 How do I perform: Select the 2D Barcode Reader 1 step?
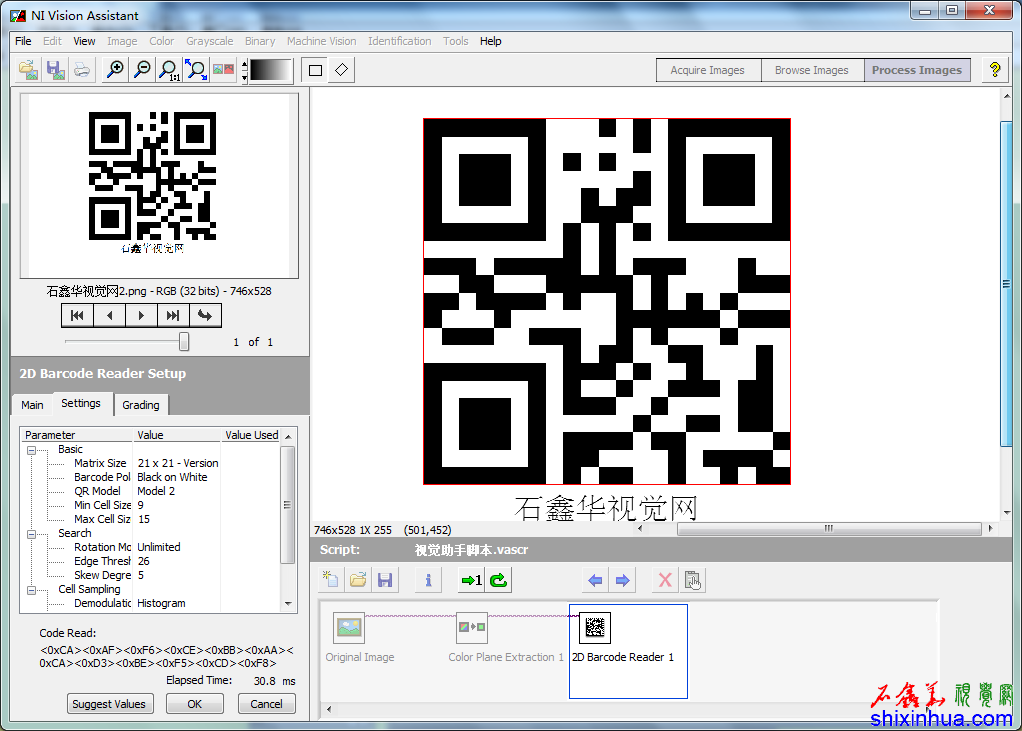[x=628, y=651]
